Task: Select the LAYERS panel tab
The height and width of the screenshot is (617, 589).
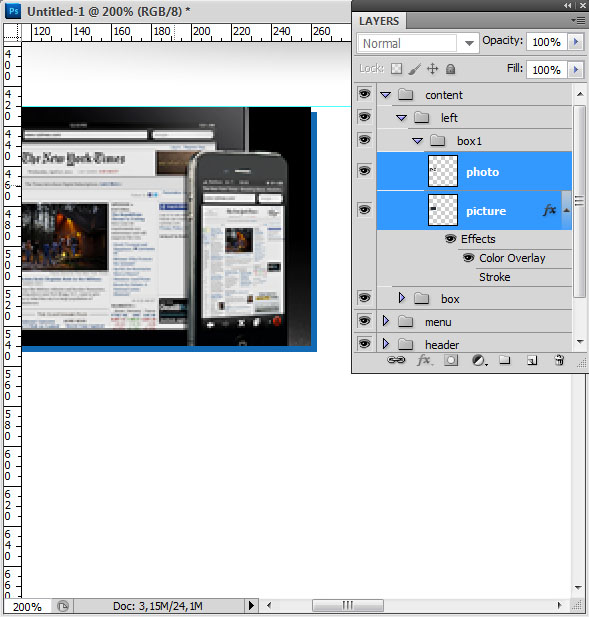Action: point(379,21)
